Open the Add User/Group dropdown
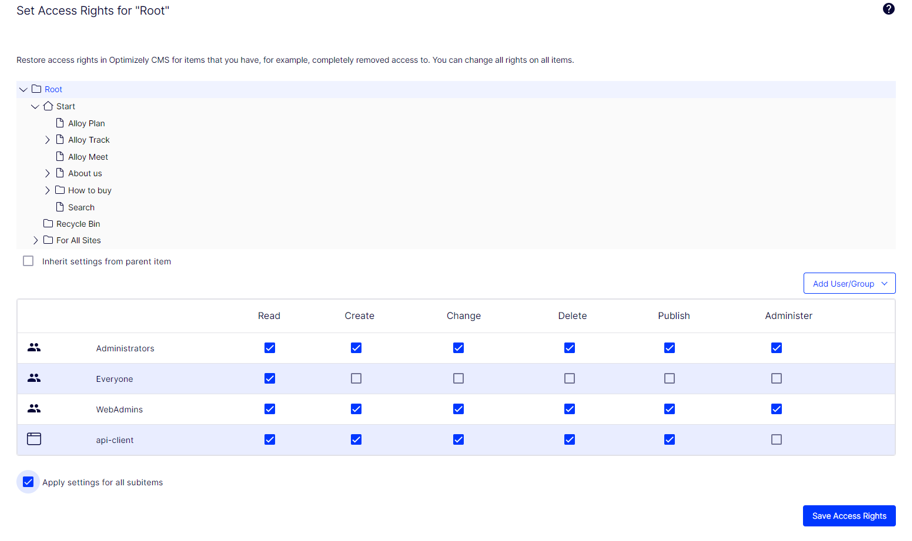Image resolution: width=912 pixels, height=541 pixels. pyautogui.click(x=849, y=284)
